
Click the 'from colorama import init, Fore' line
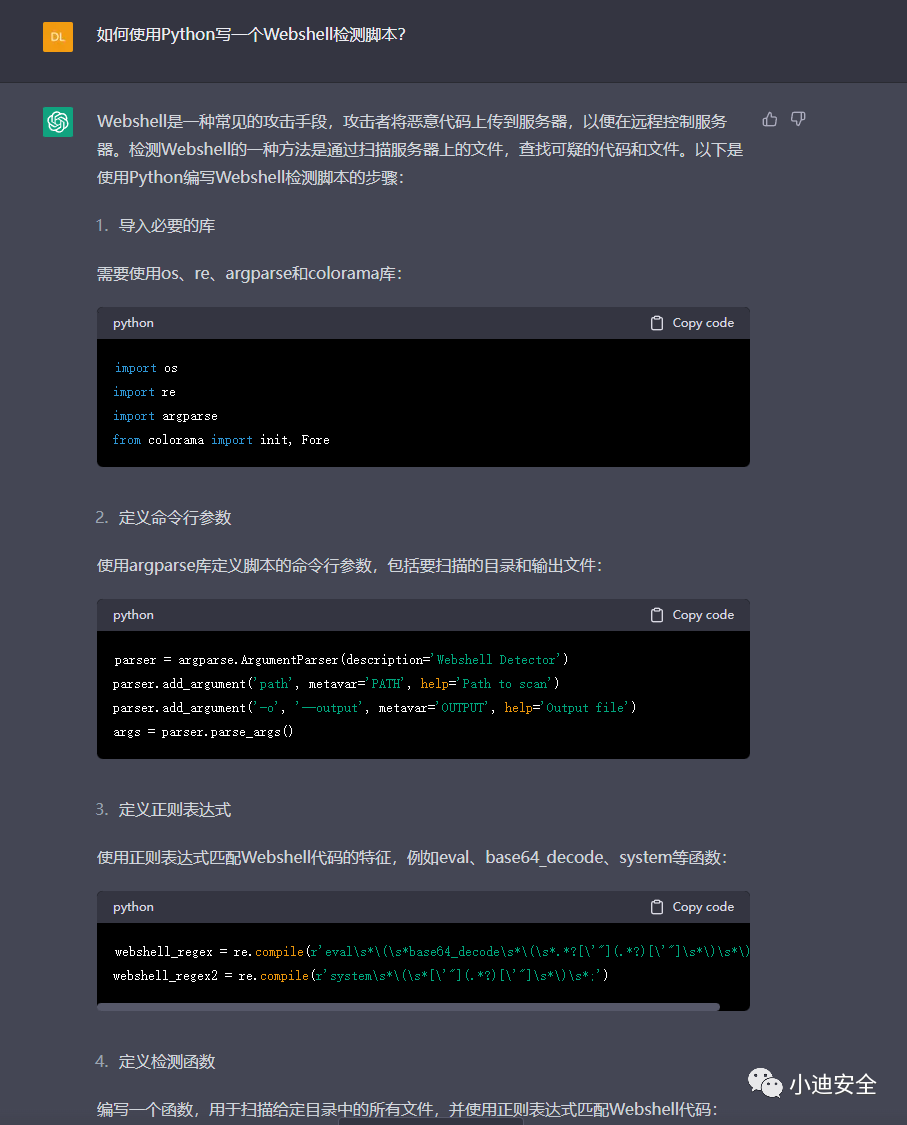pyautogui.click(x=221, y=440)
